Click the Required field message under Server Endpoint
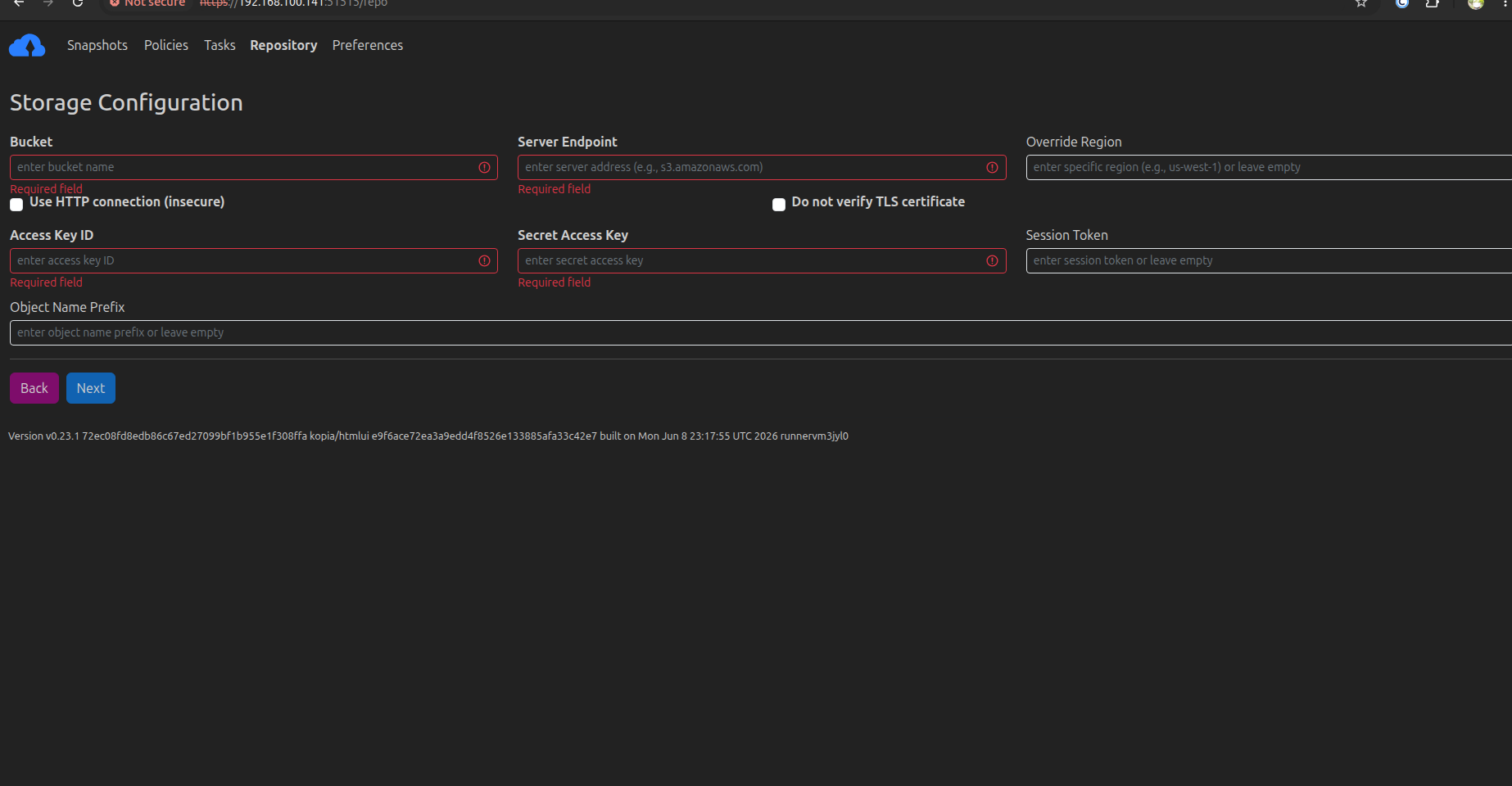 (x=555, y=189)
